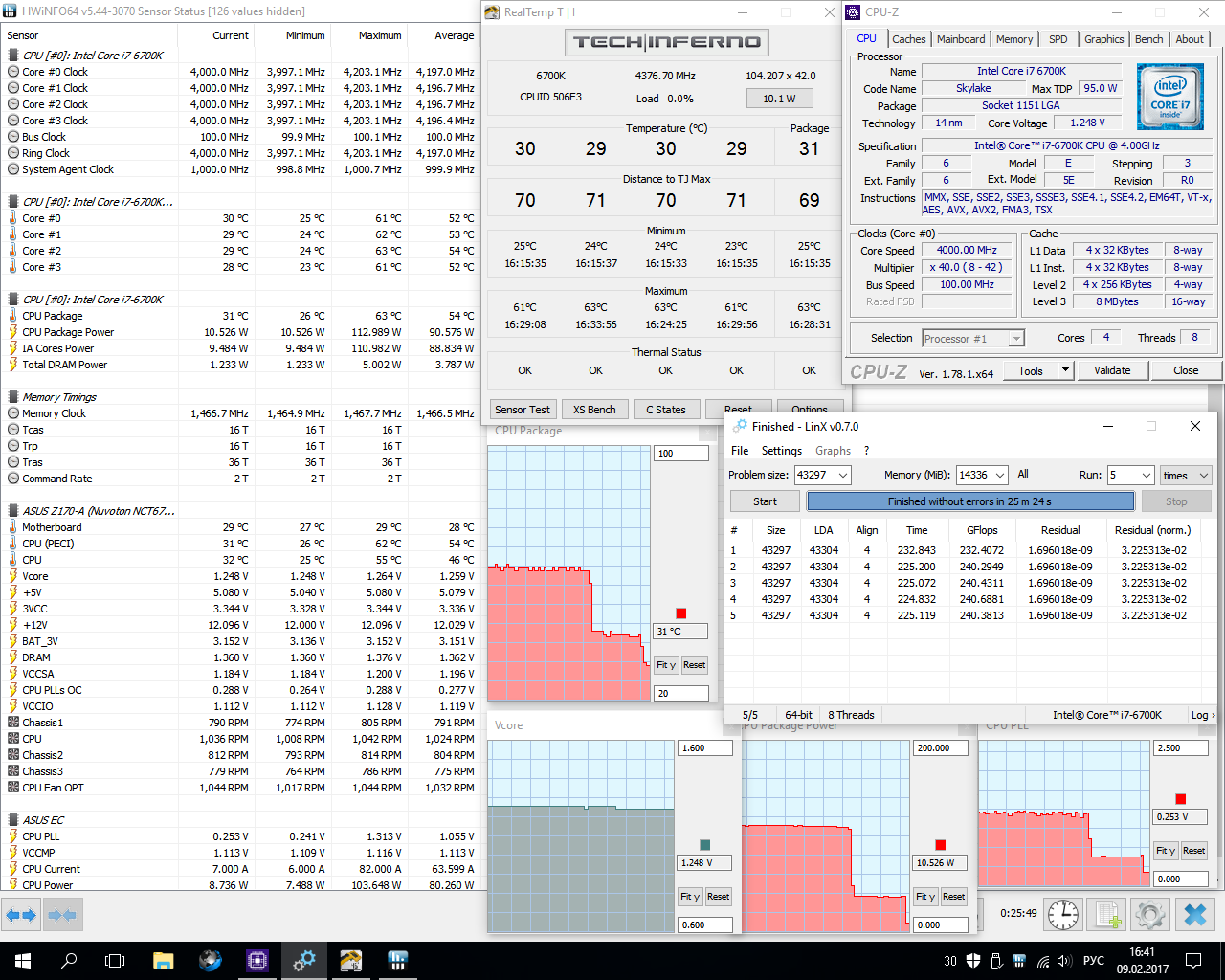Click the temperature tray icon showing 30
The image size is (1225, 980).
950,961
